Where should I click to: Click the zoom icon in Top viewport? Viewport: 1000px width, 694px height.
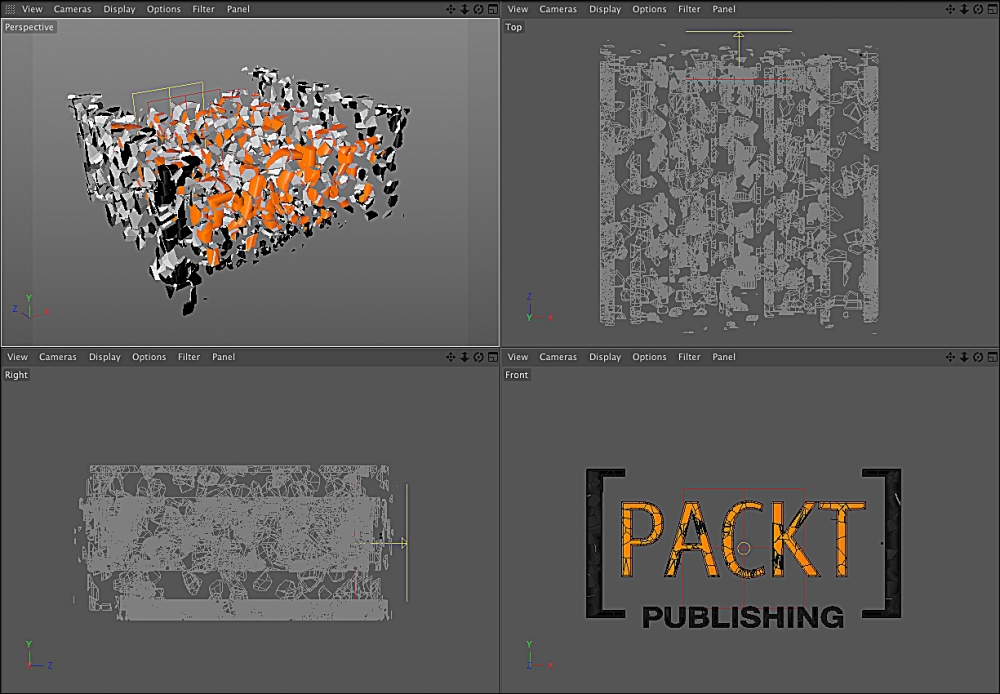964,9
